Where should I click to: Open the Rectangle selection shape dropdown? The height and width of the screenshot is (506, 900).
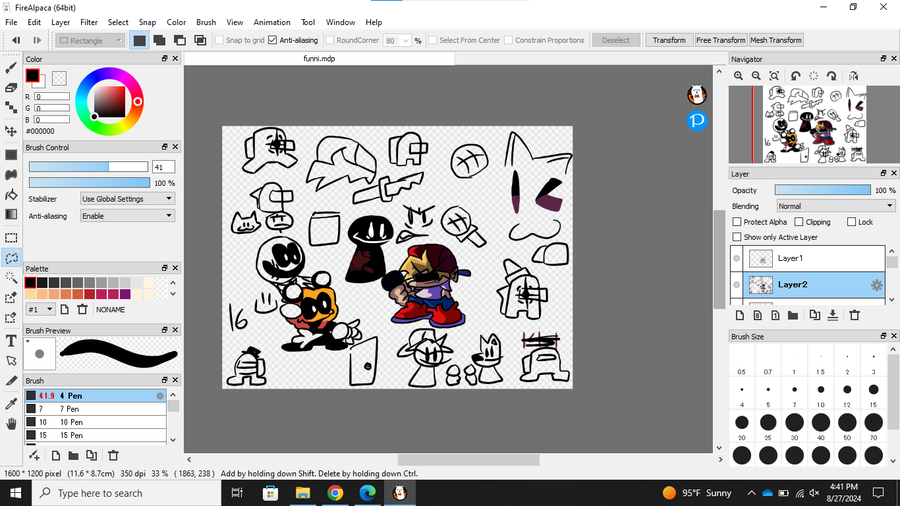tap(90, 40)
